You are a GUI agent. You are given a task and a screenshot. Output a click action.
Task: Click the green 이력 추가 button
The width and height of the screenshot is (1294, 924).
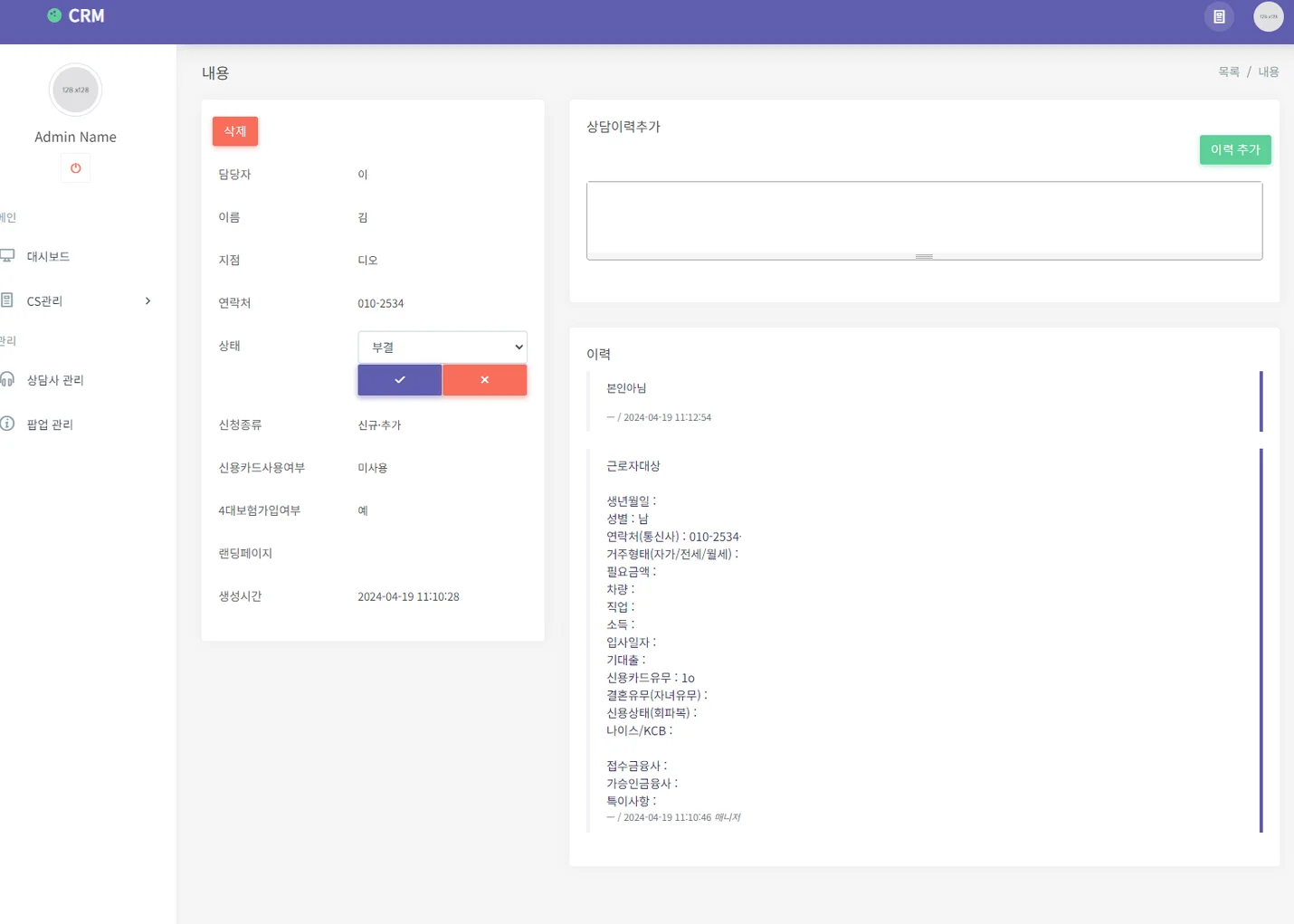pyautogui.click(x=1235, y=149)
